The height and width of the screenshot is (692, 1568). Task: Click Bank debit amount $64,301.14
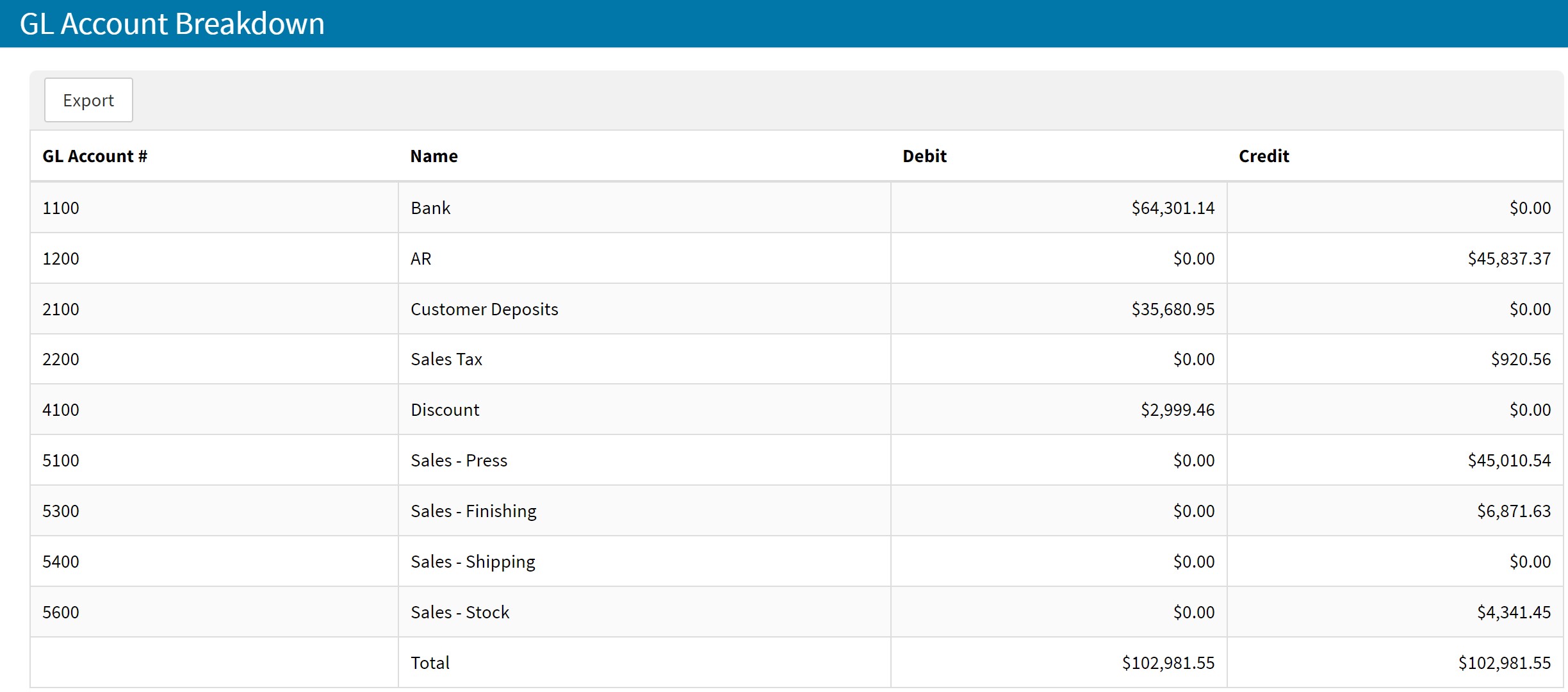(x=1172, y=208)
